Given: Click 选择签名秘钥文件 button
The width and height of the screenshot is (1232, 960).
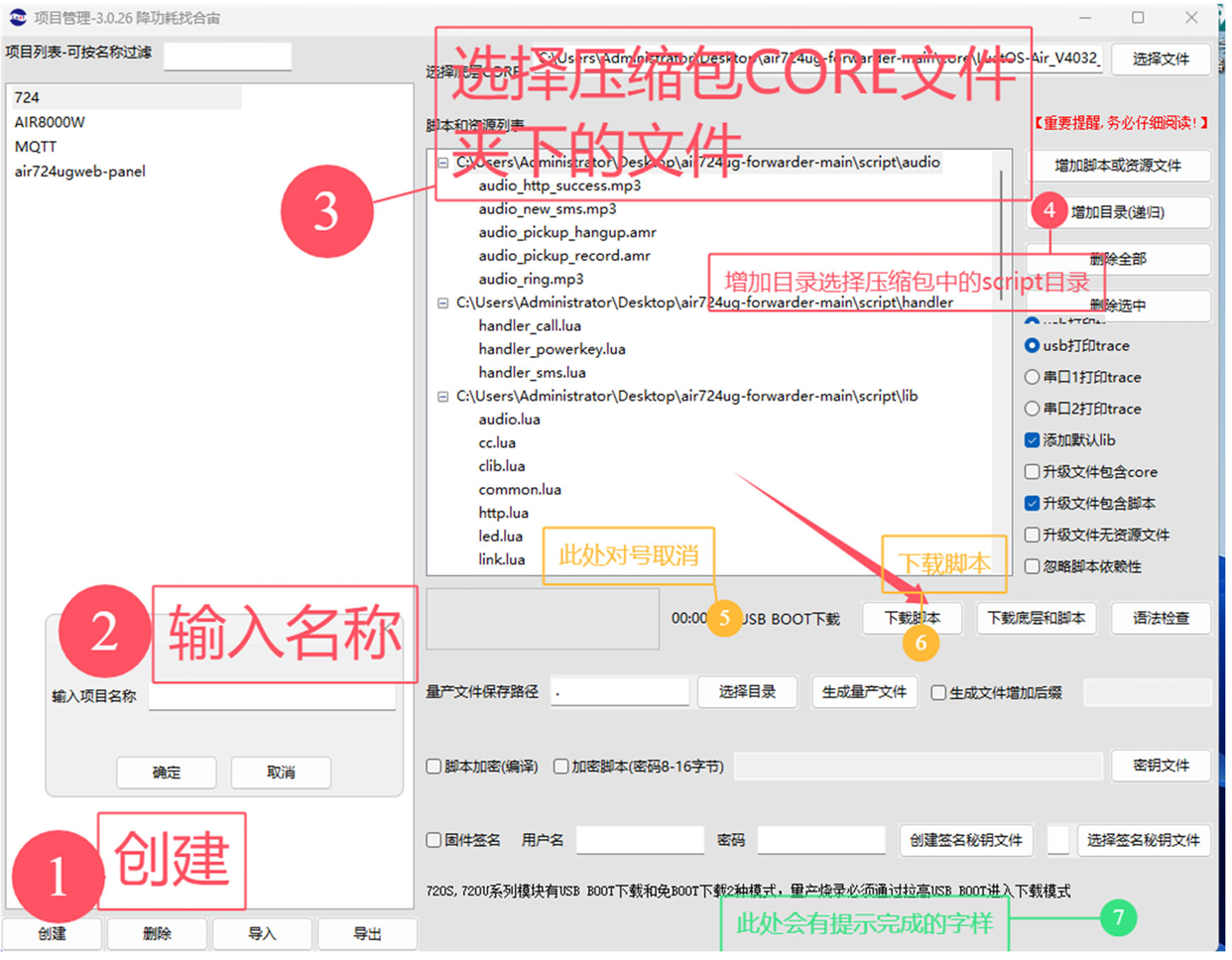Looking at the screenshot, I should (1143, 840).
